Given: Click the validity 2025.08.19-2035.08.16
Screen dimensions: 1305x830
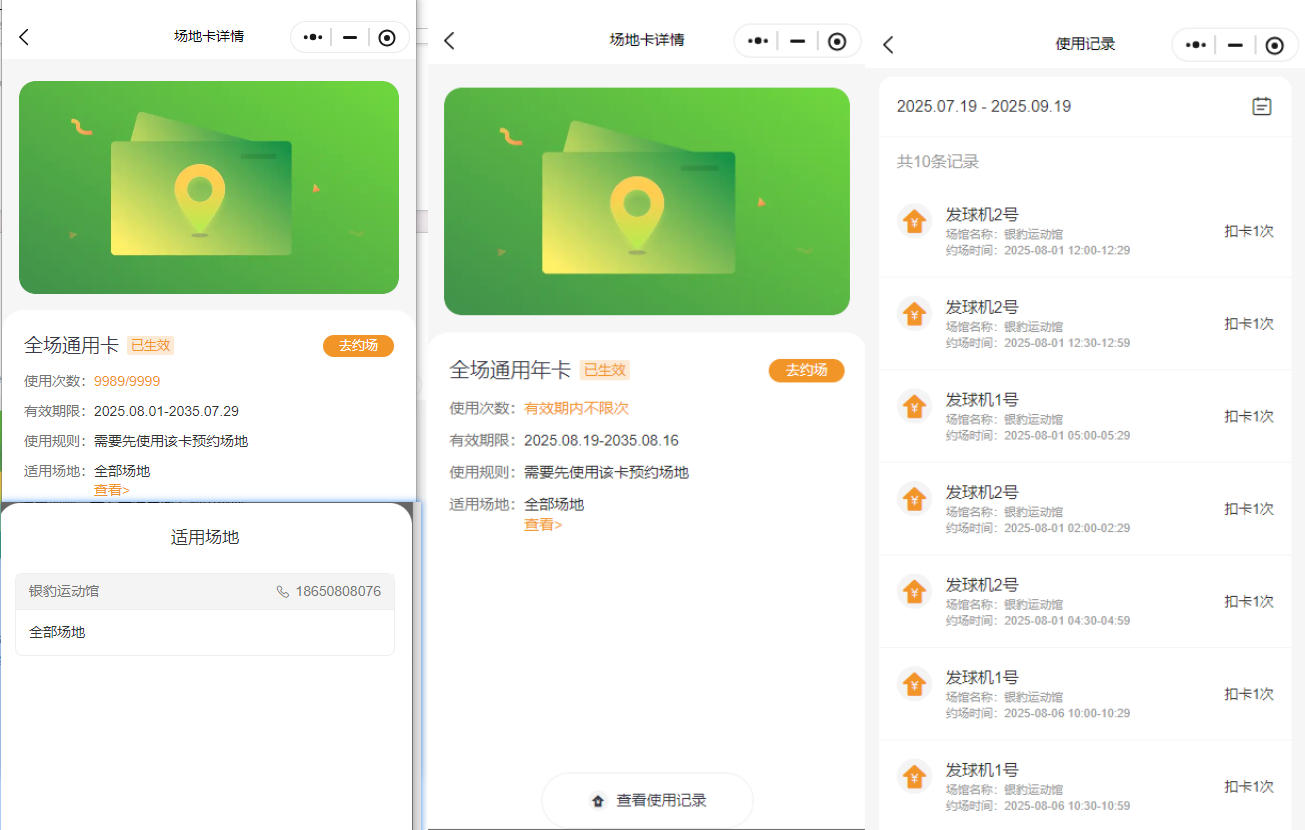Looking at the screenshot, I should pyautogui.click(x=602, y=440).
